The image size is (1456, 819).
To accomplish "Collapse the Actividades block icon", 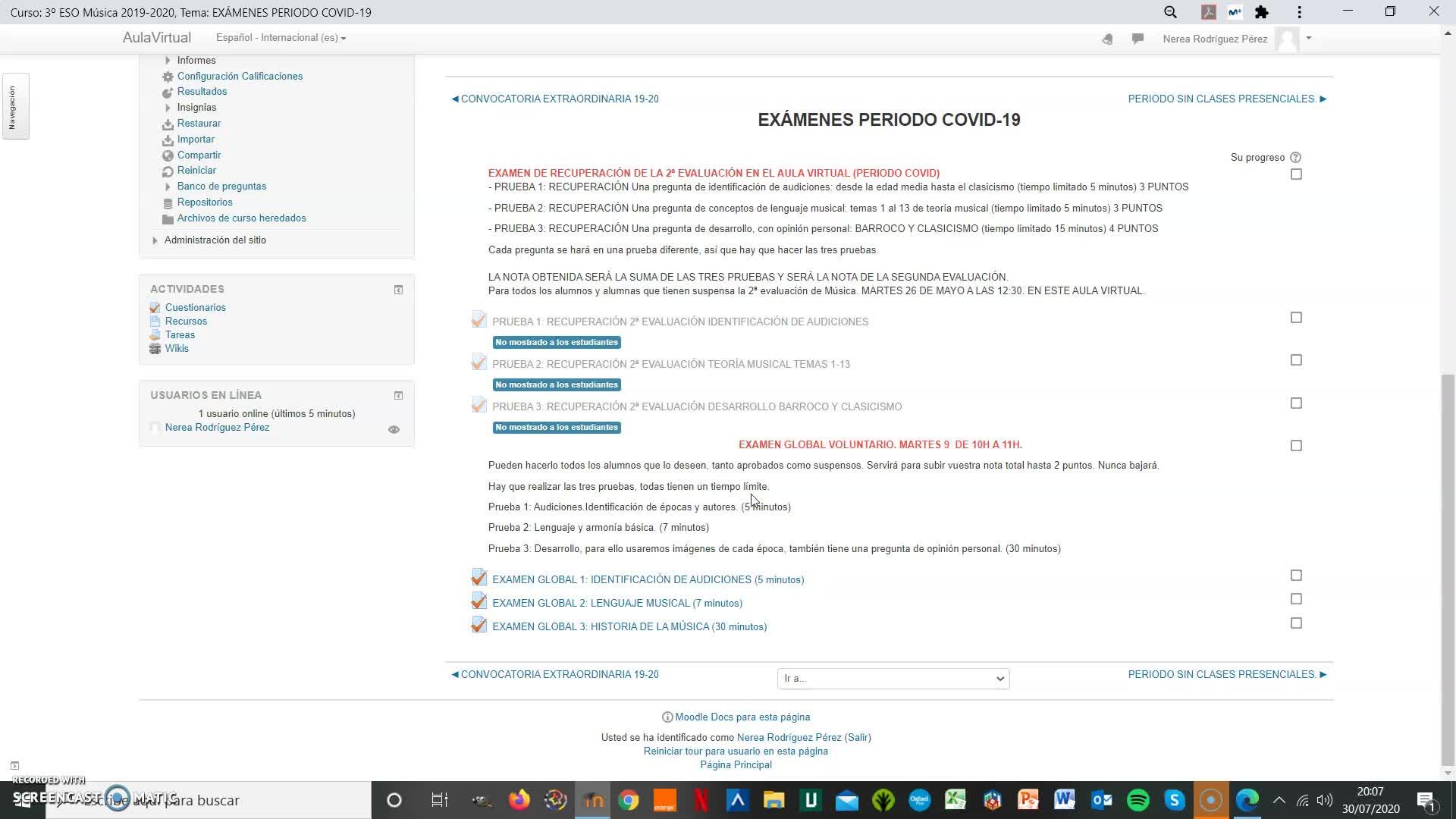I will pyautogui.click(x=398, y=290).
